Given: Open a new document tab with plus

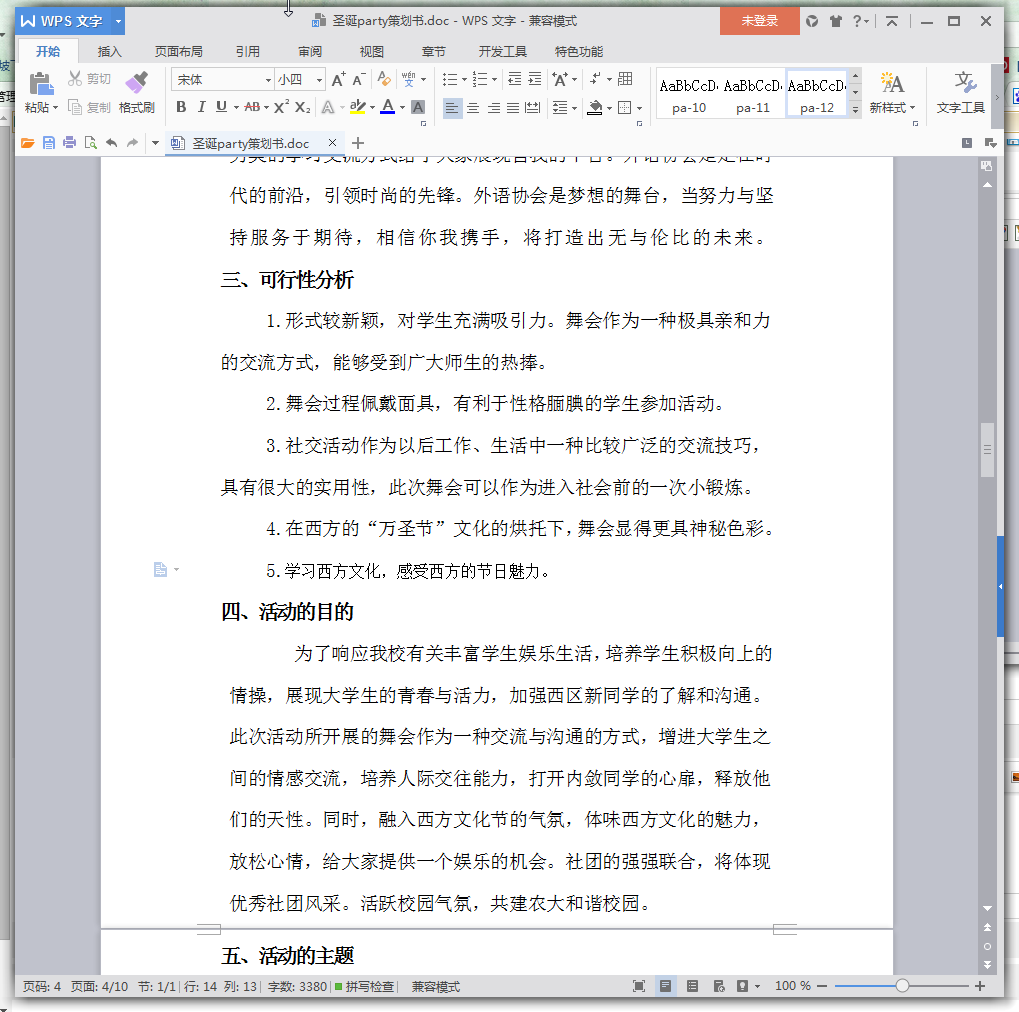Looking at the screenshot, I should 358,143.
